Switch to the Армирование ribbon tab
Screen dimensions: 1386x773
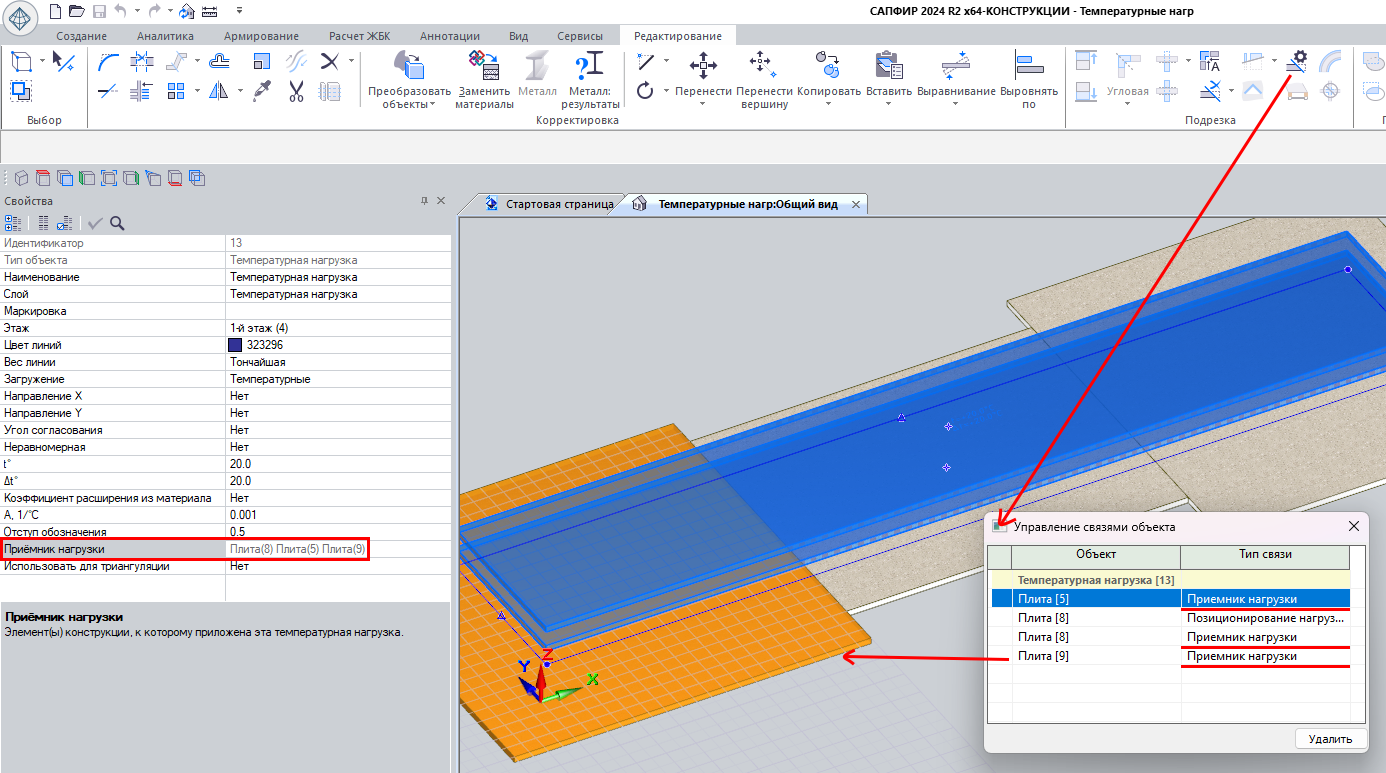pos(261,35)
